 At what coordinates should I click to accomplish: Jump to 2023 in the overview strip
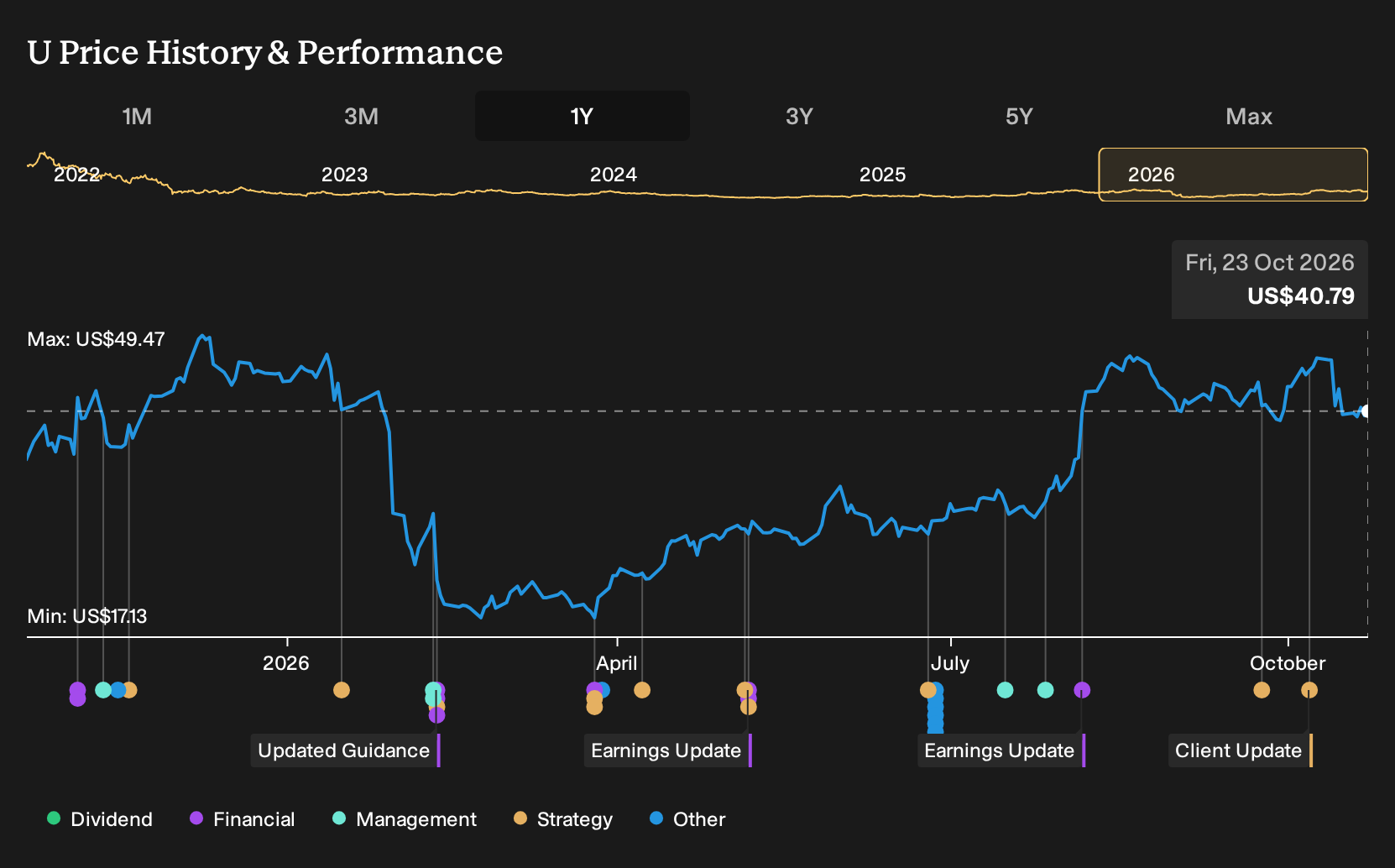point(344,175)
